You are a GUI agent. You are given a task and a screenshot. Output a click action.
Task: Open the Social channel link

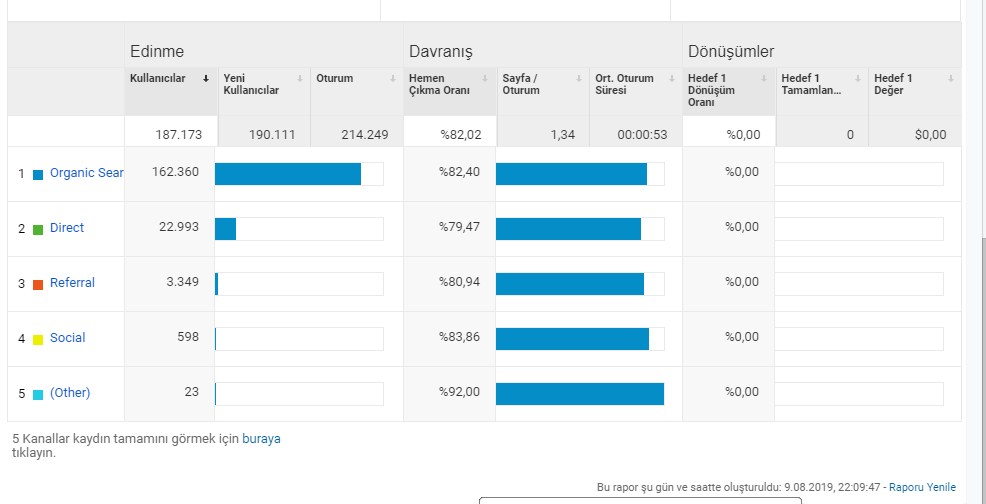[x=67, y=338]
